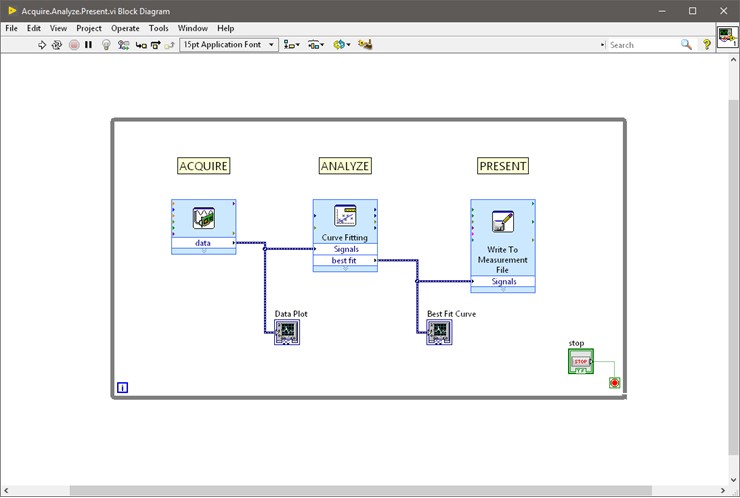Click the Data Plot label text

click(x=291, y=314)
